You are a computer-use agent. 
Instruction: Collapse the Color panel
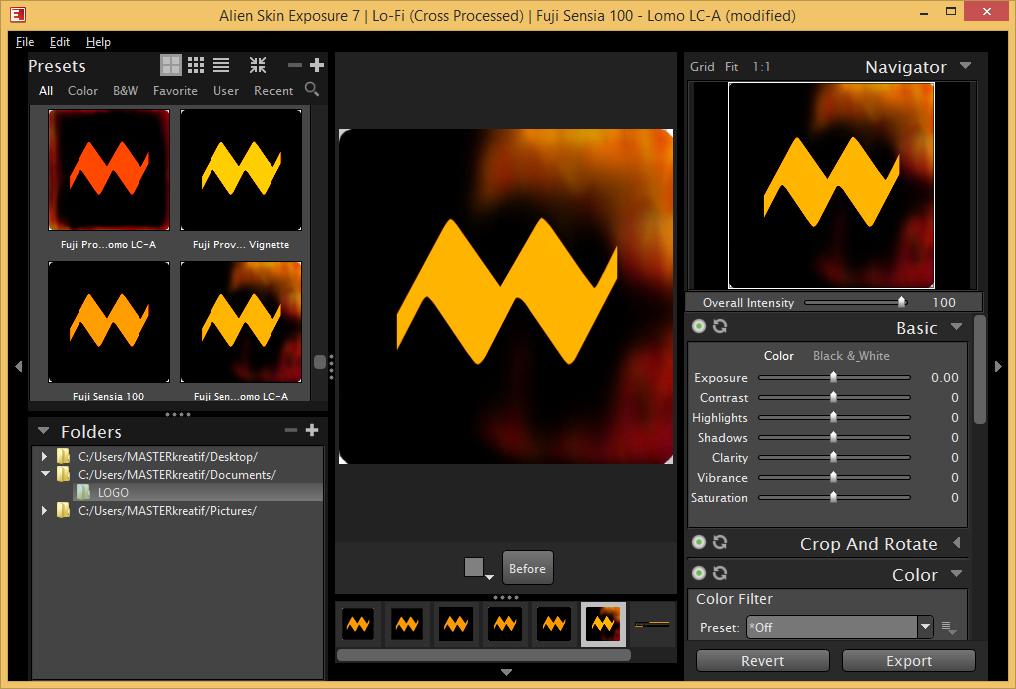[x=956, y=574]
